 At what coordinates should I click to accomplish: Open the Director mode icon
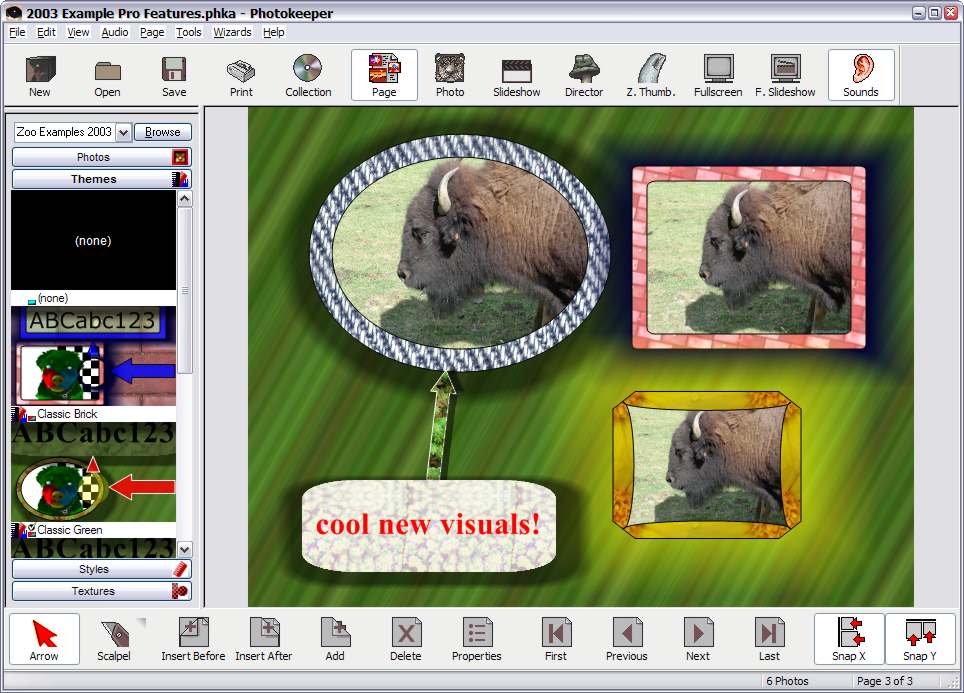tap(584, 75)
